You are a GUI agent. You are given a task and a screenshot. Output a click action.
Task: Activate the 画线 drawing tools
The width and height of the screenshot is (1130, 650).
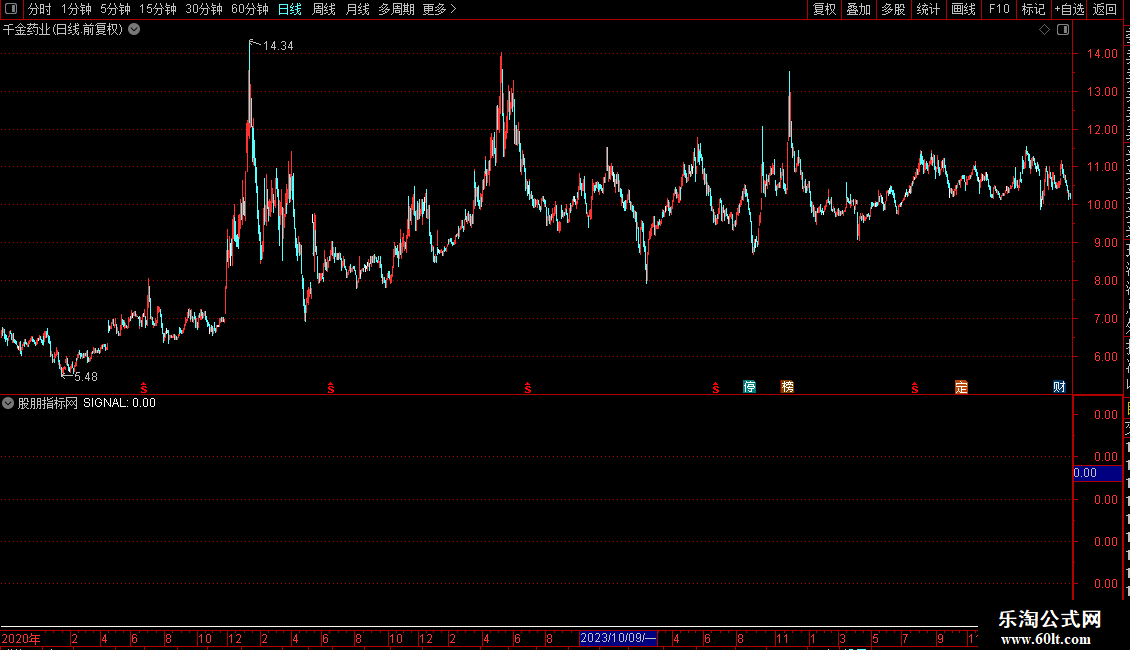(964, 9)
